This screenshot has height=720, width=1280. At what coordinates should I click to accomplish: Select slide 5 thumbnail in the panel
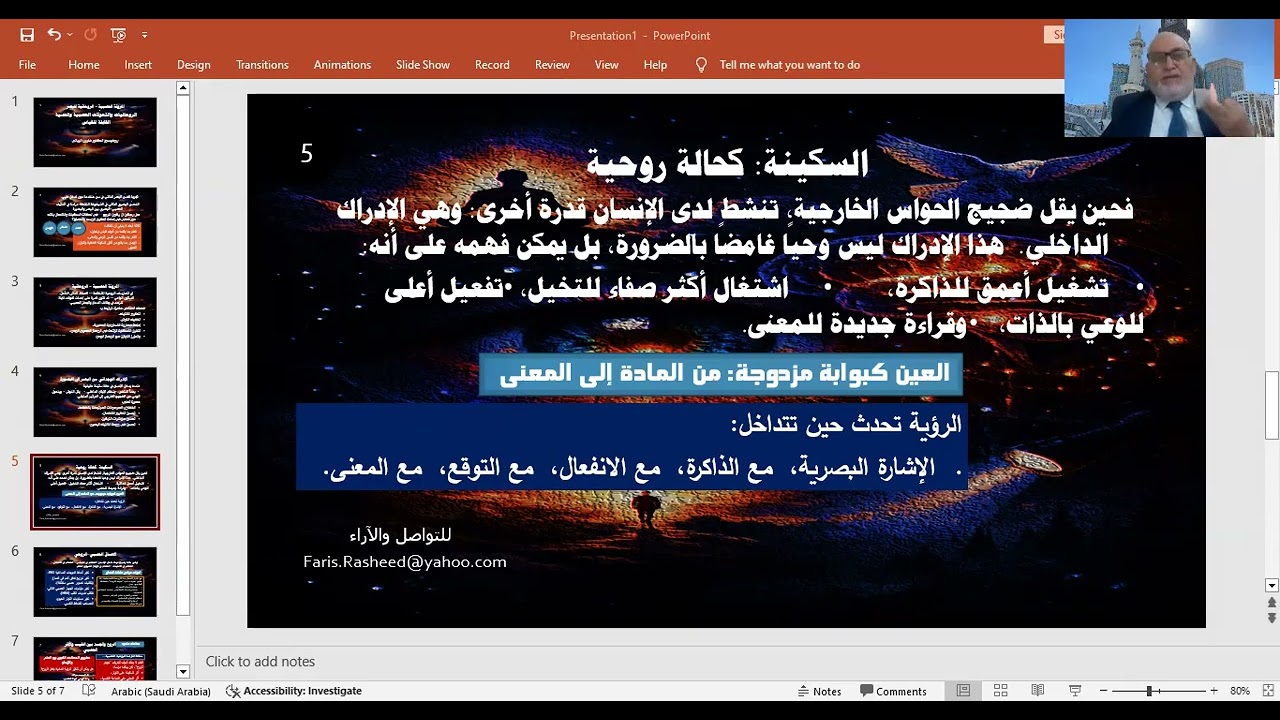pyautogui.click(x=95, y=492)
